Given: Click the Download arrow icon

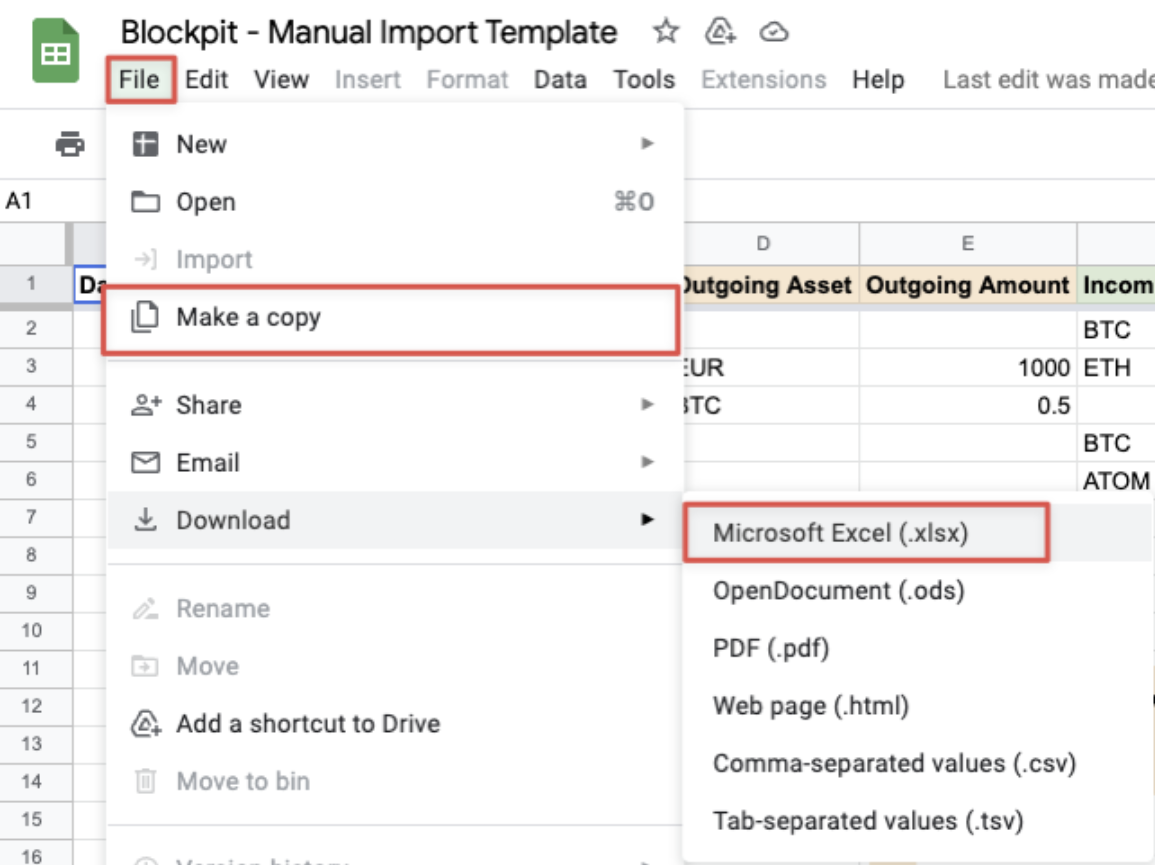Looking at the screenshot, I should pyautogui.click(x=145, y=519).
